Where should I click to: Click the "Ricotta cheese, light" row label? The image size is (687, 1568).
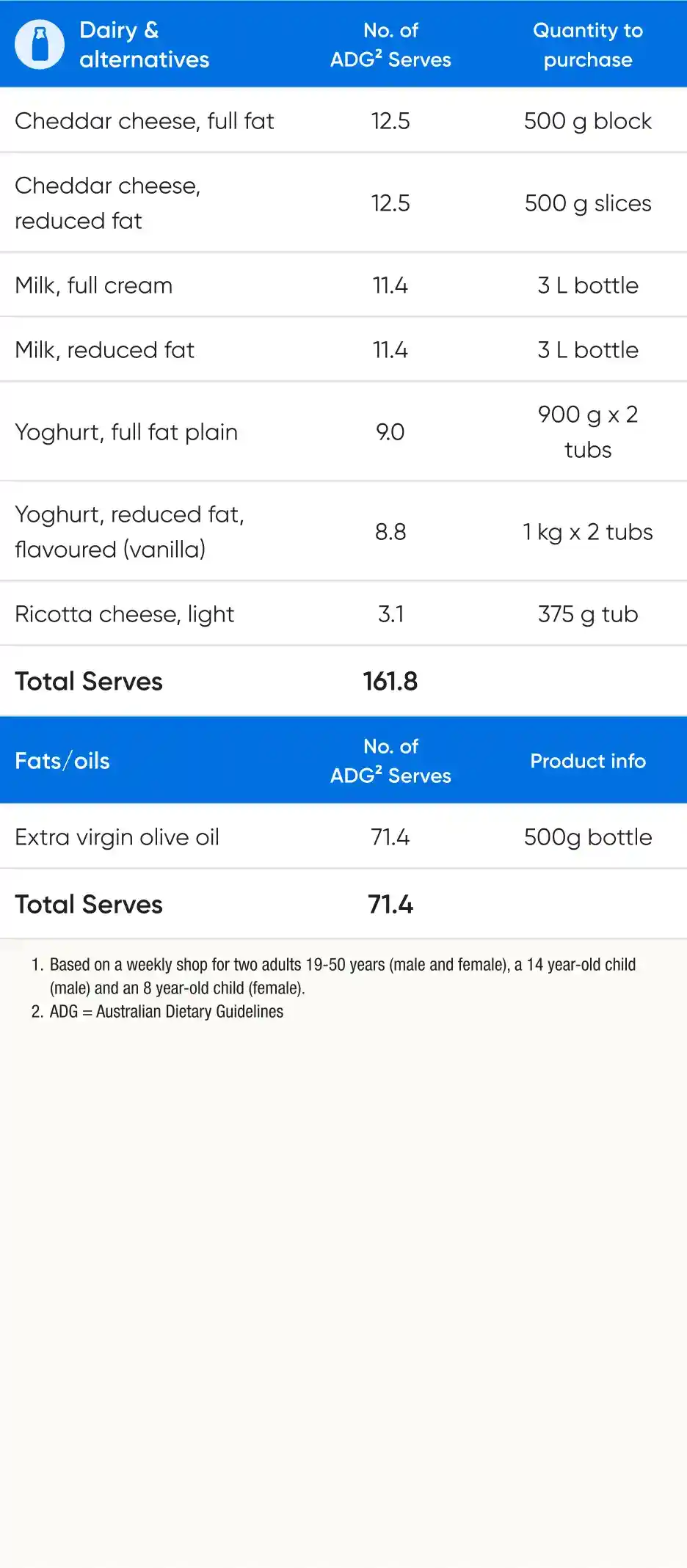tap(124, 613)
